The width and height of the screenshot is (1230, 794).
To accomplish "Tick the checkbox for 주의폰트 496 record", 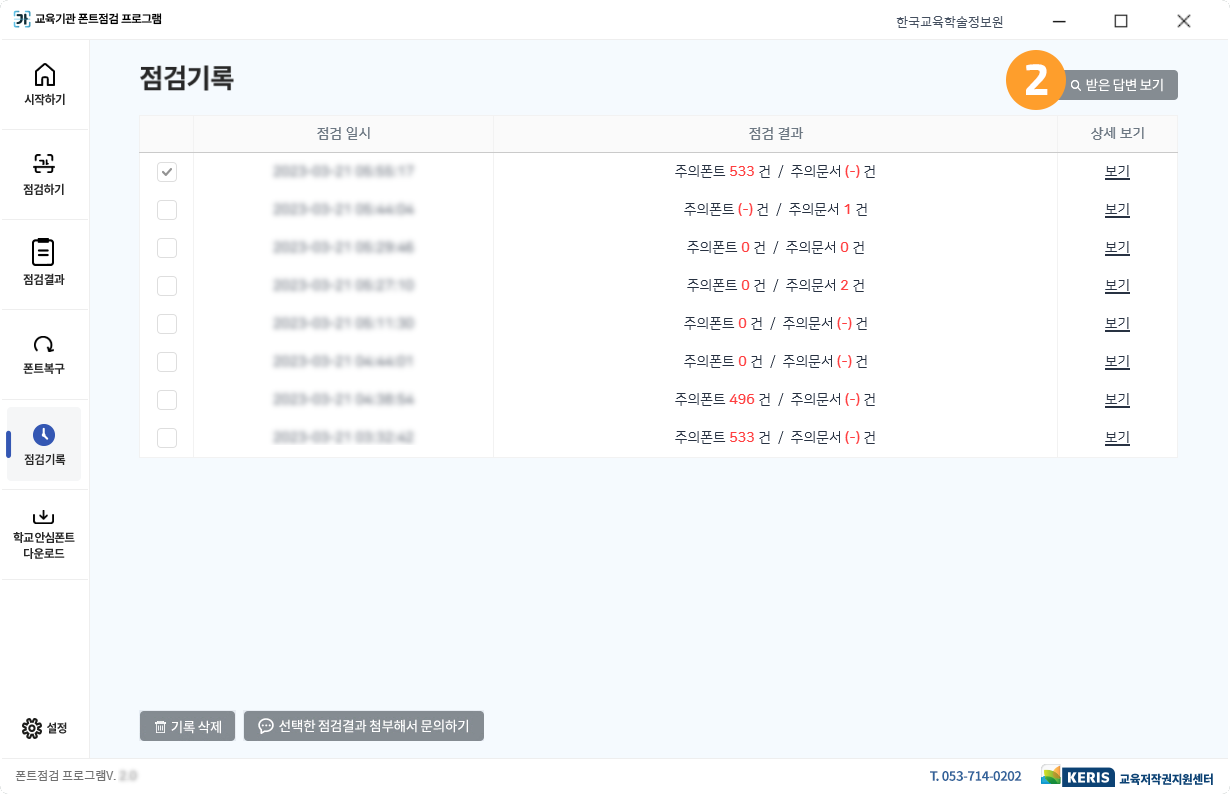I will point(167,400).
